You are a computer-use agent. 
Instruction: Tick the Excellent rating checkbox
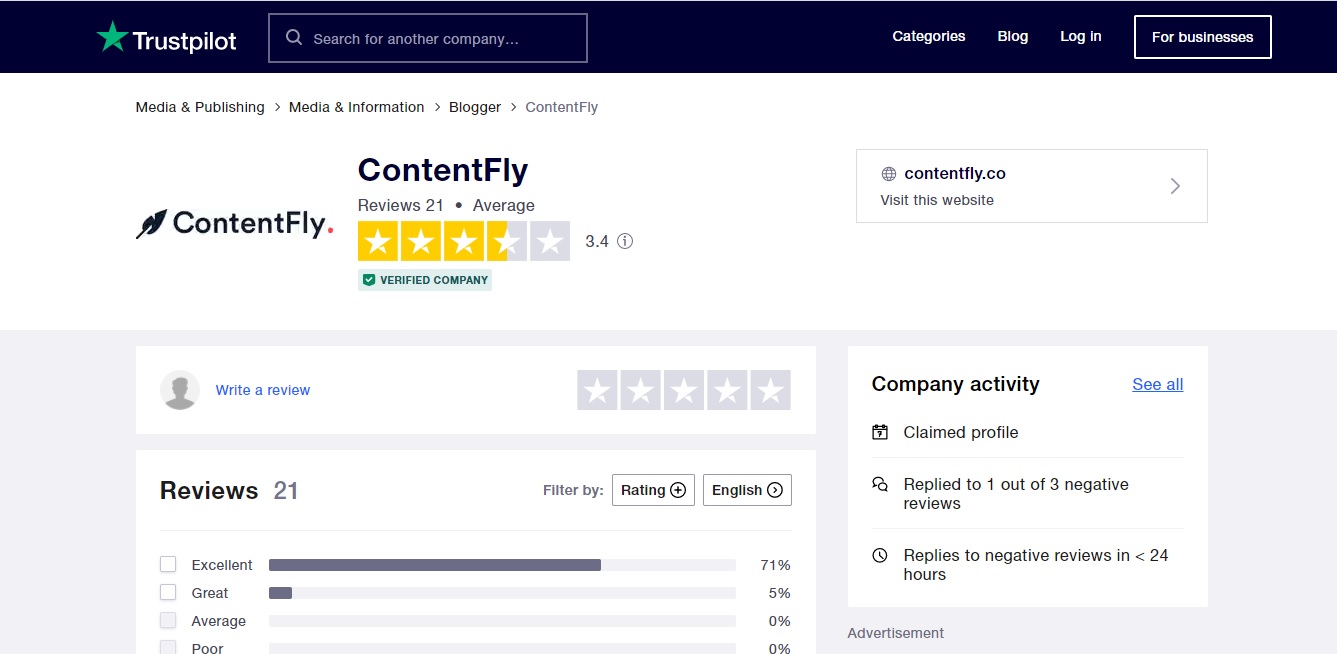pyautogui.click(x=168, y=564)
